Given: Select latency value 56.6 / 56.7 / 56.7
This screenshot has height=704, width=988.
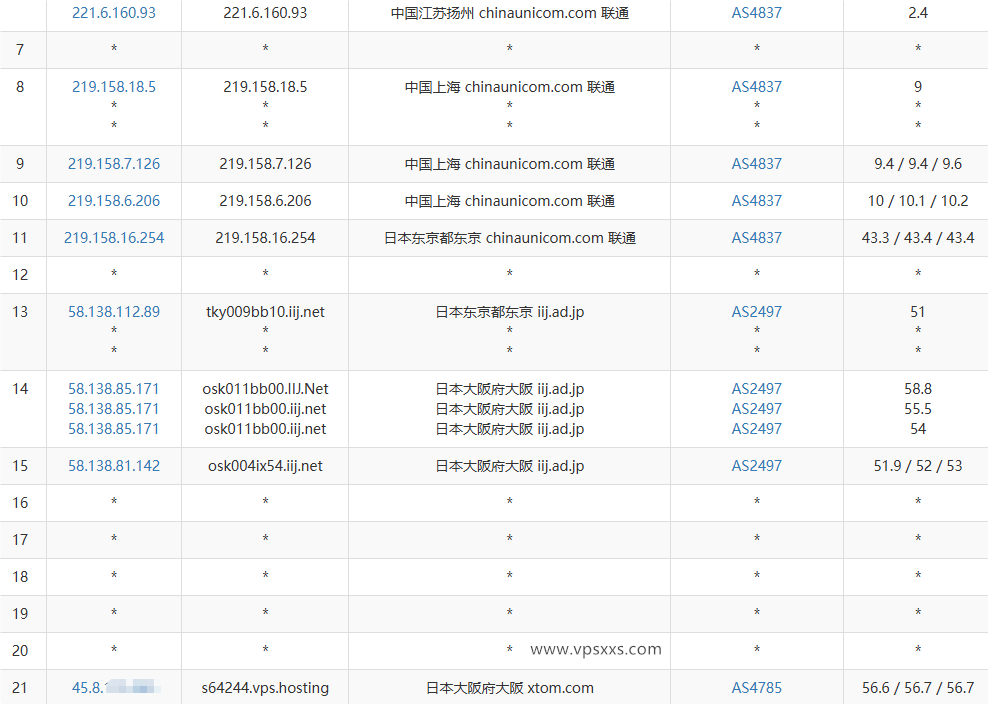Looking at the screenshot, I should [x=918, y=688].
